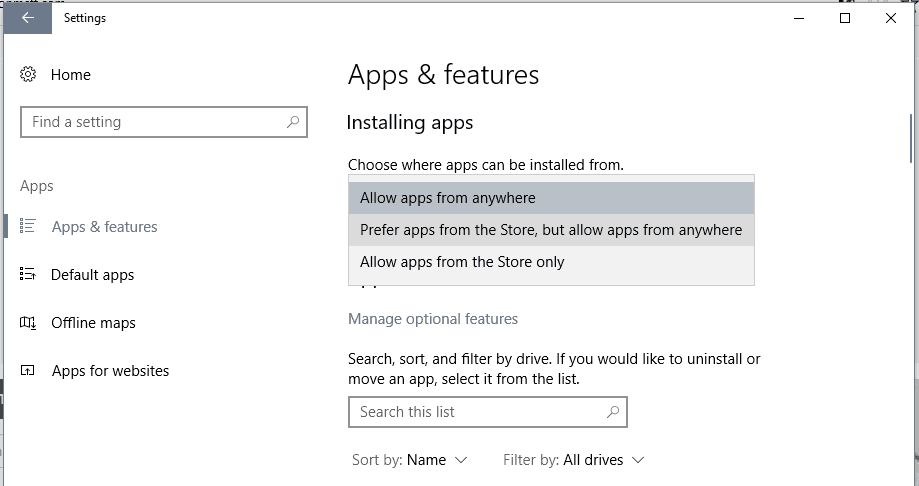Open the Apps & features page
Viewport: 919px width, 486px height.
(104, 227)
